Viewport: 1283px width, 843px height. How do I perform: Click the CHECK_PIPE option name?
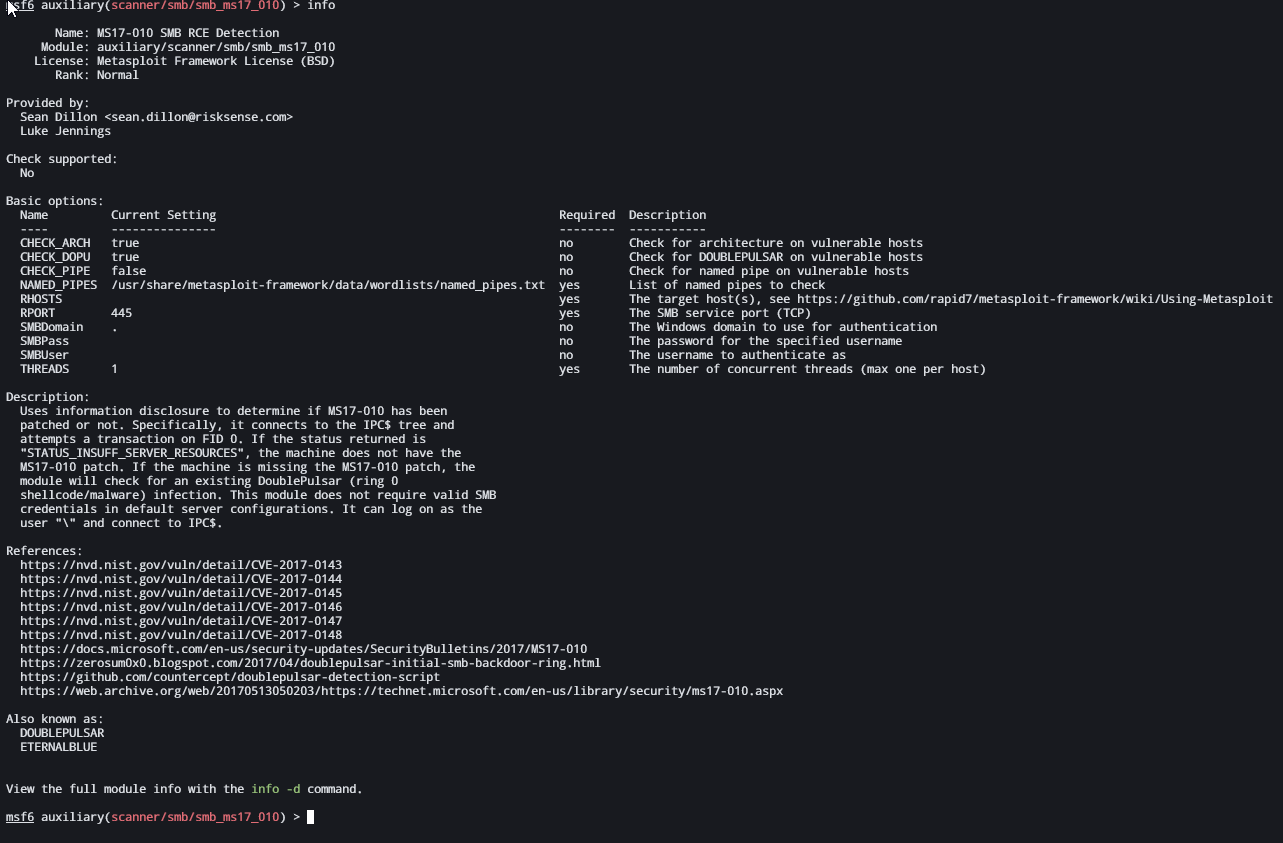click(x=55, y=271)
